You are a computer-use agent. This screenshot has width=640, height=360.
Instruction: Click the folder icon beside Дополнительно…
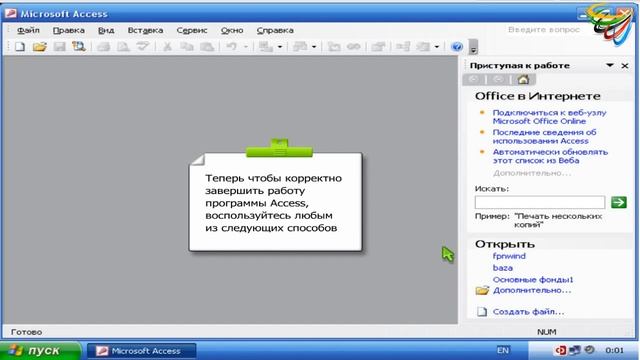[482, 290]
